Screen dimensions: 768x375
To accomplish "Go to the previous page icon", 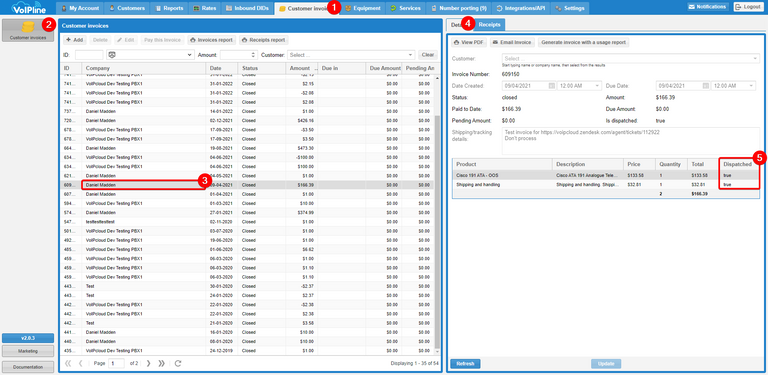I will (x=81, y=363).
